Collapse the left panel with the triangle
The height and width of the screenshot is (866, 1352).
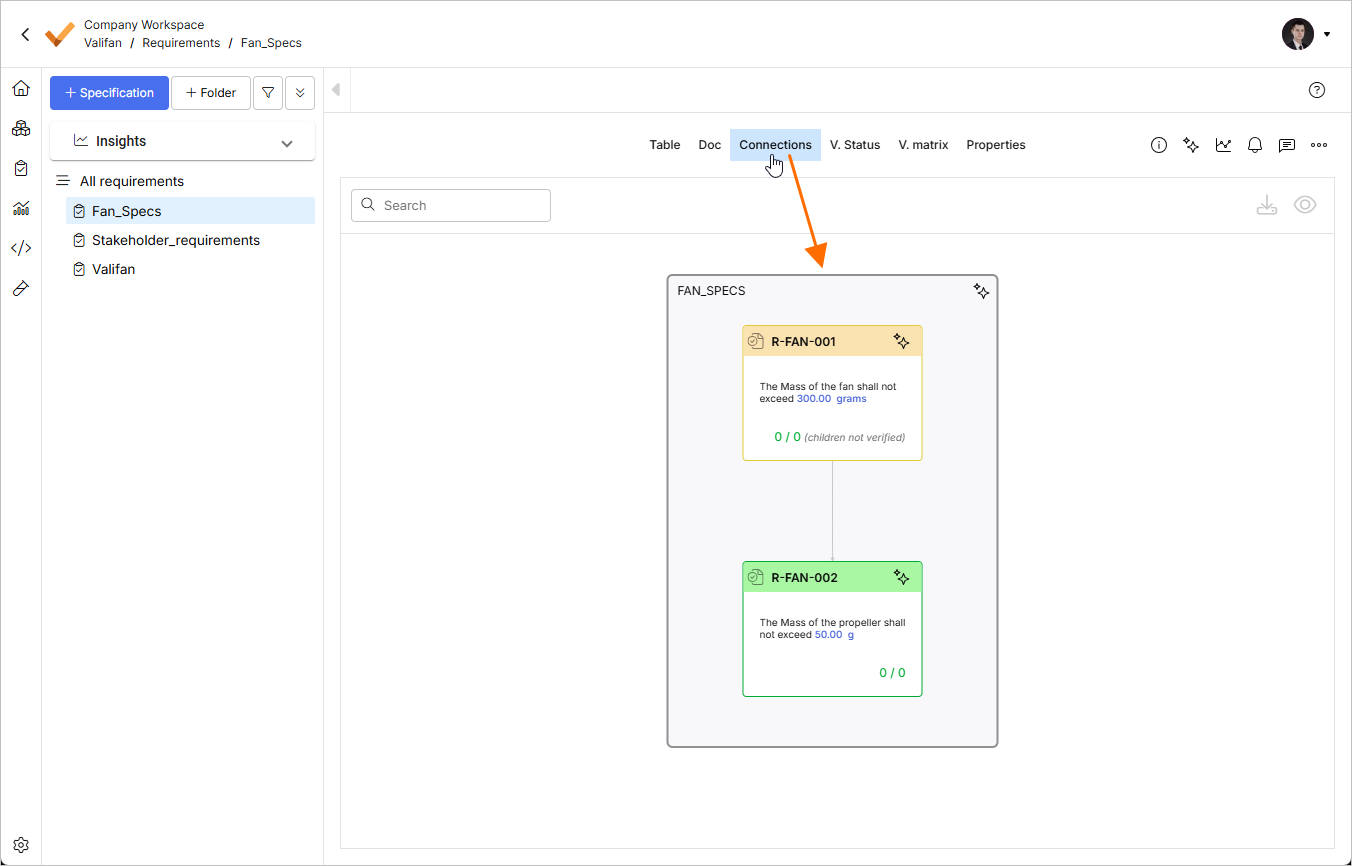336,90
